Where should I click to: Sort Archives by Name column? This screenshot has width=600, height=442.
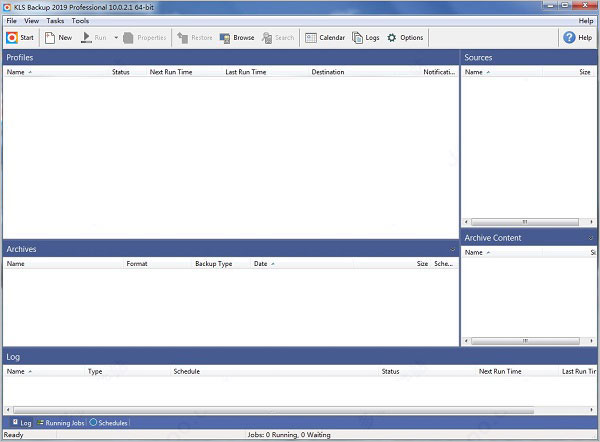point(63,264)
